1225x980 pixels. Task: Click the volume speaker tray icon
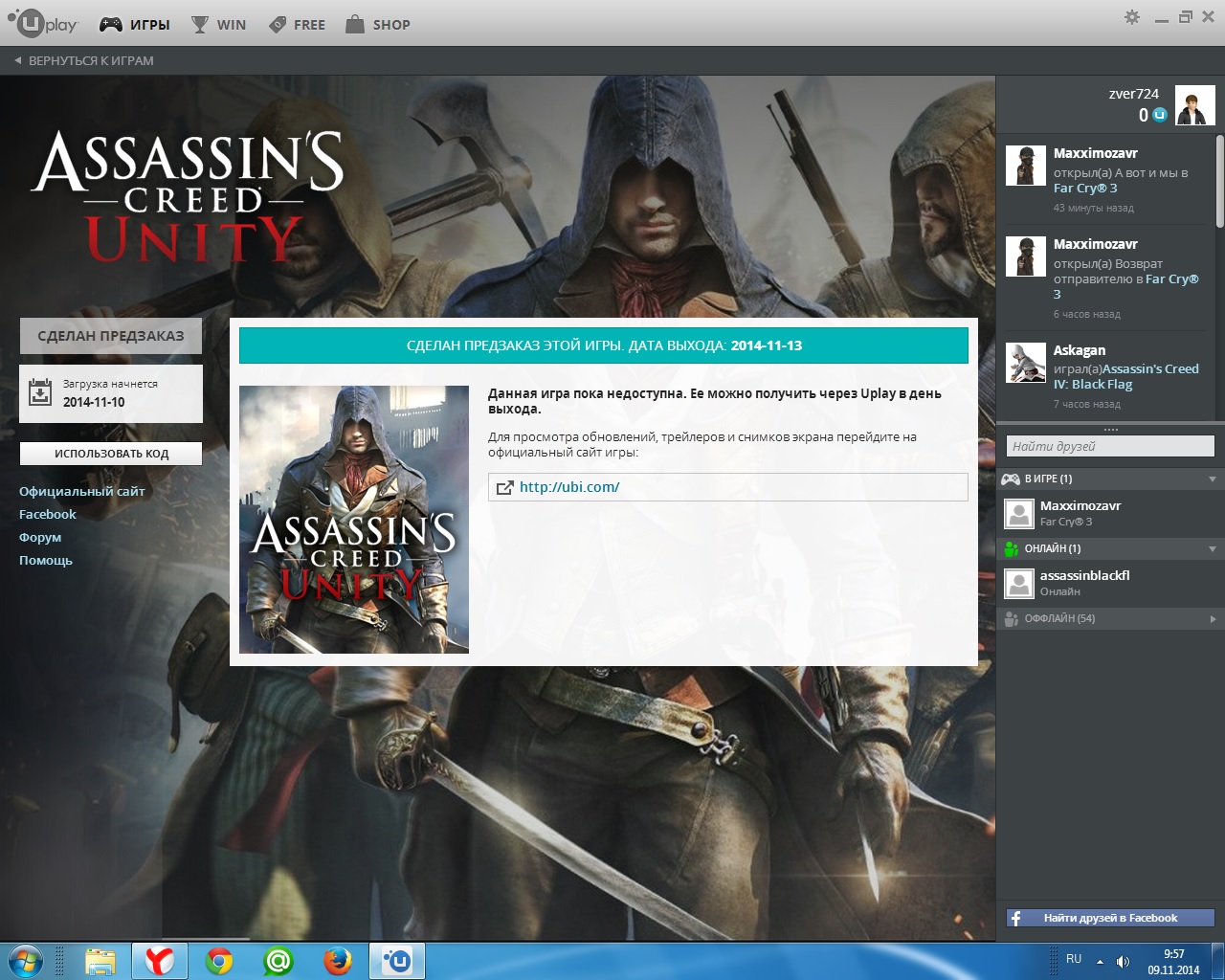coord(1123,961)
